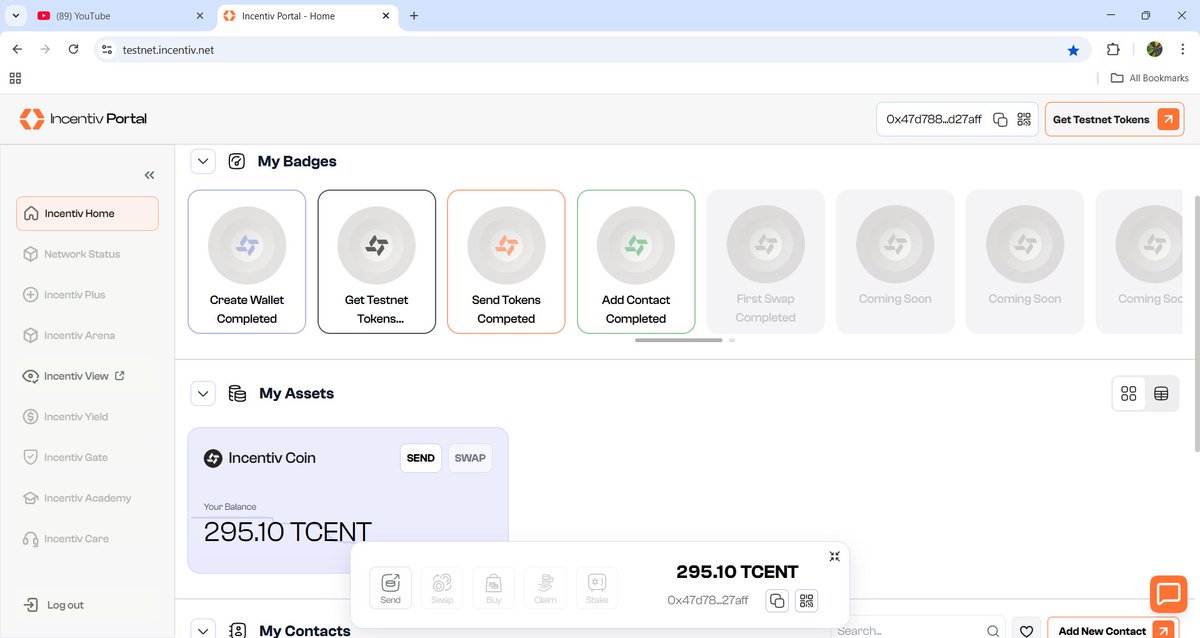The height and width of the screenshot is (638, 1200).
Task: Click SWAP on Incentiv Coin card
Action: point(470,458)
